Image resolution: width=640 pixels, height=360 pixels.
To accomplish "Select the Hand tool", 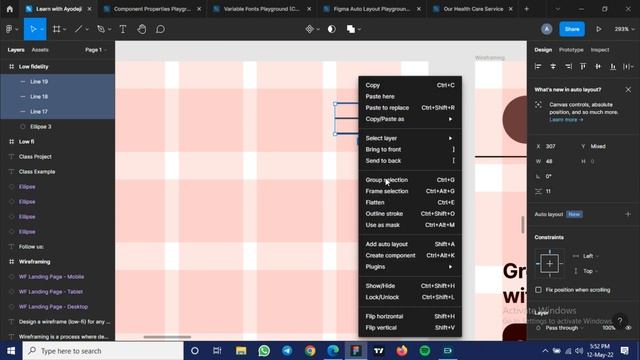I will coord(142,29).
